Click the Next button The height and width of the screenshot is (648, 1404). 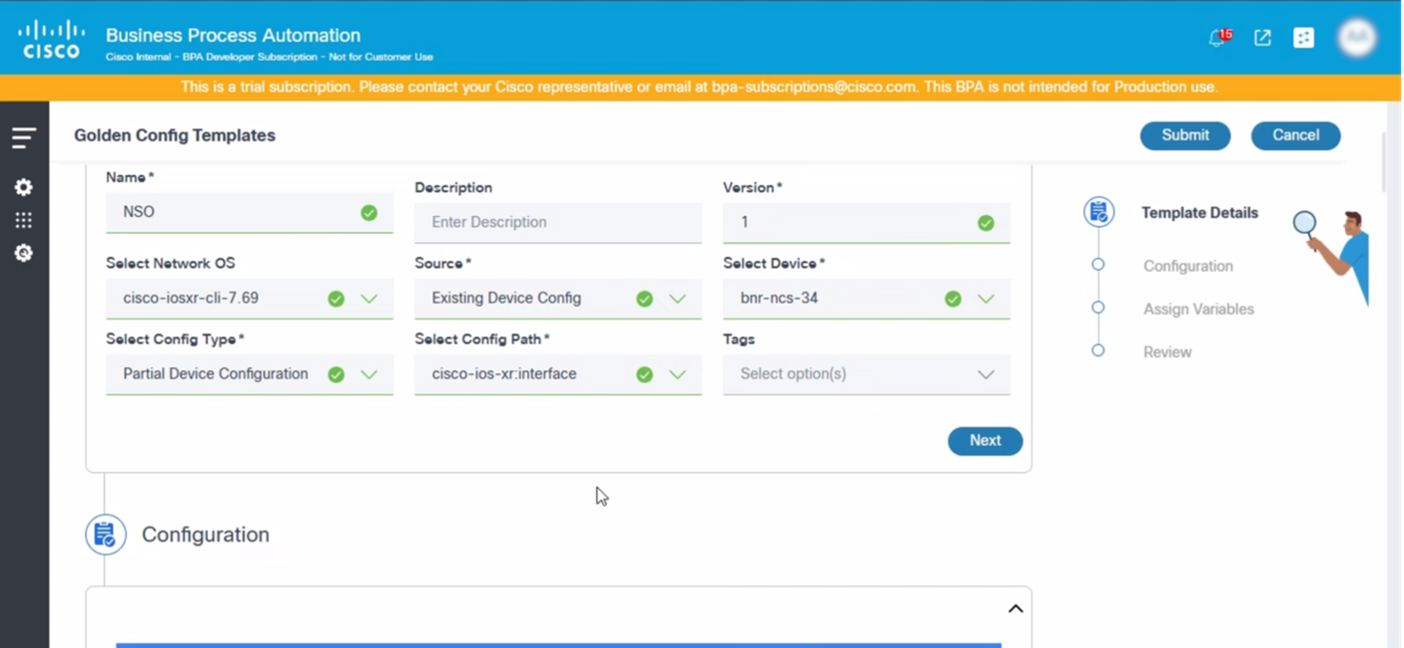click(x=985, y=441)
